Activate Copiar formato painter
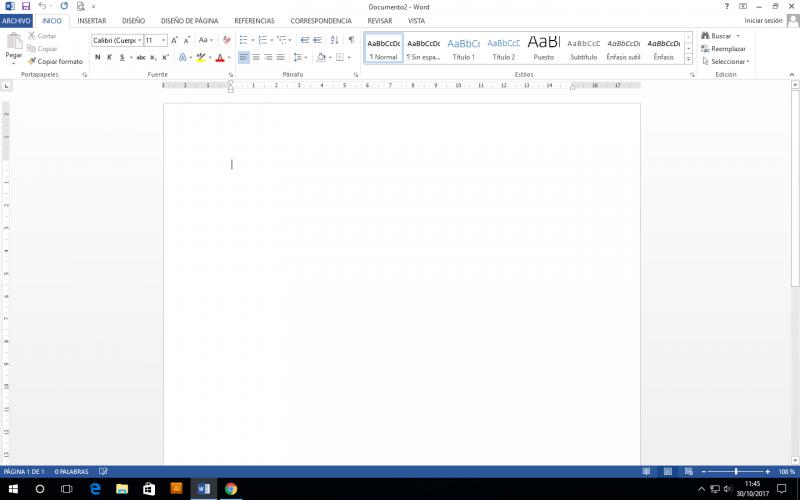 pos(55,61)
